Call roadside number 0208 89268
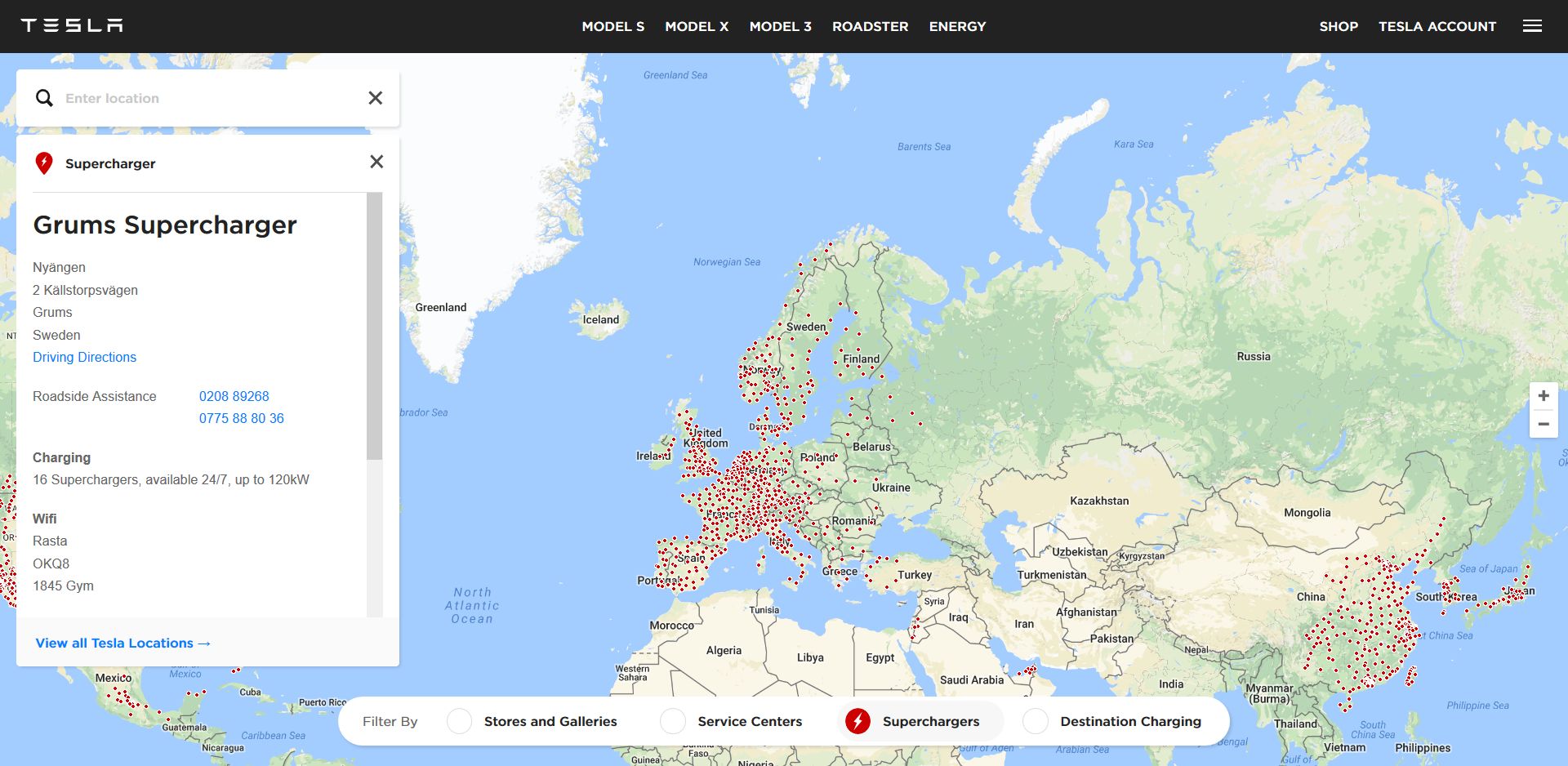1568x766 pixels. [234, 396]
